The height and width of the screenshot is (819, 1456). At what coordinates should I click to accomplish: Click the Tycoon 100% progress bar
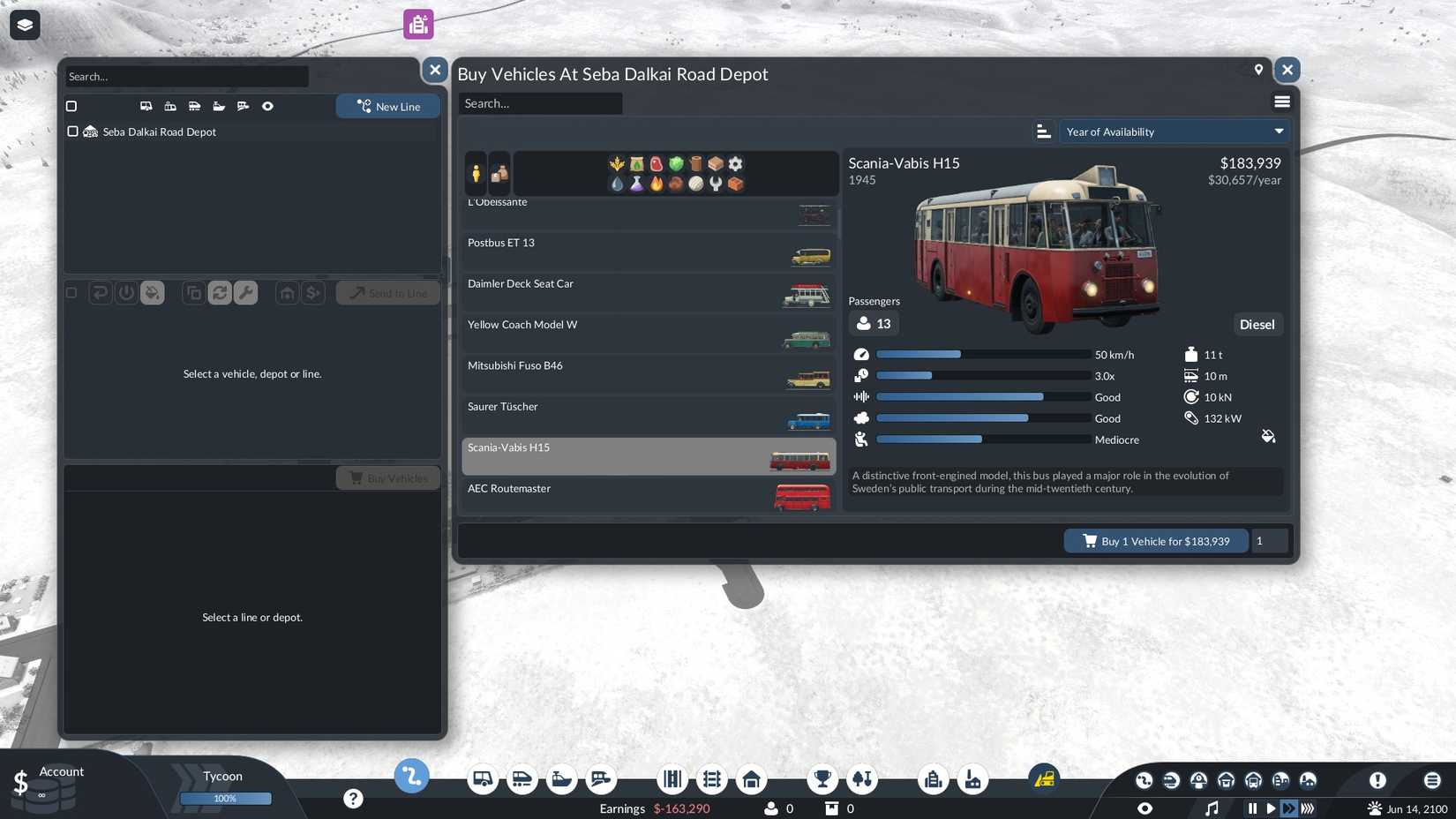tap(225, 799)
